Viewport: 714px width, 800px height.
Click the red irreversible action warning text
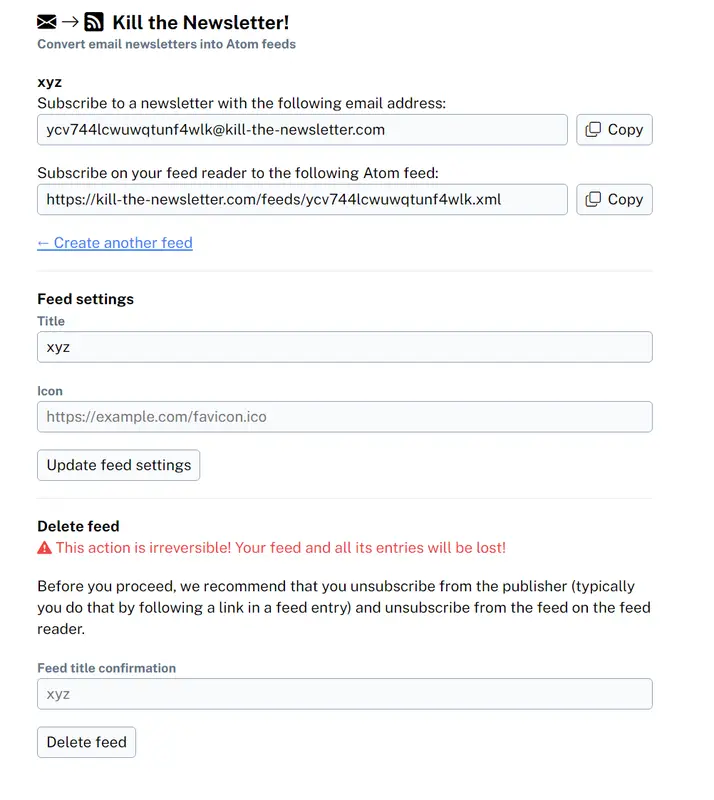280,548
